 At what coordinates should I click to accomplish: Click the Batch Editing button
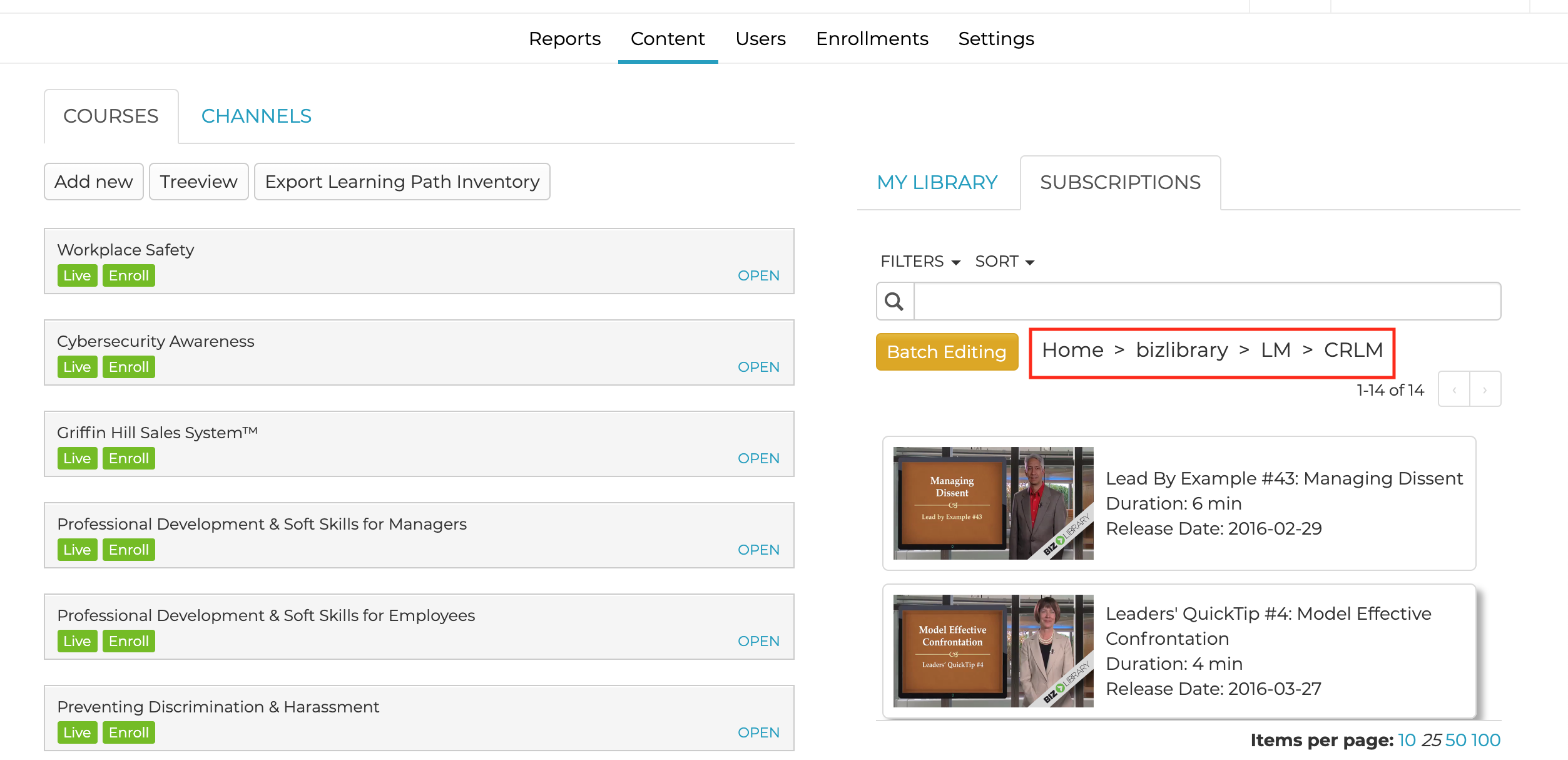[946, 352]
